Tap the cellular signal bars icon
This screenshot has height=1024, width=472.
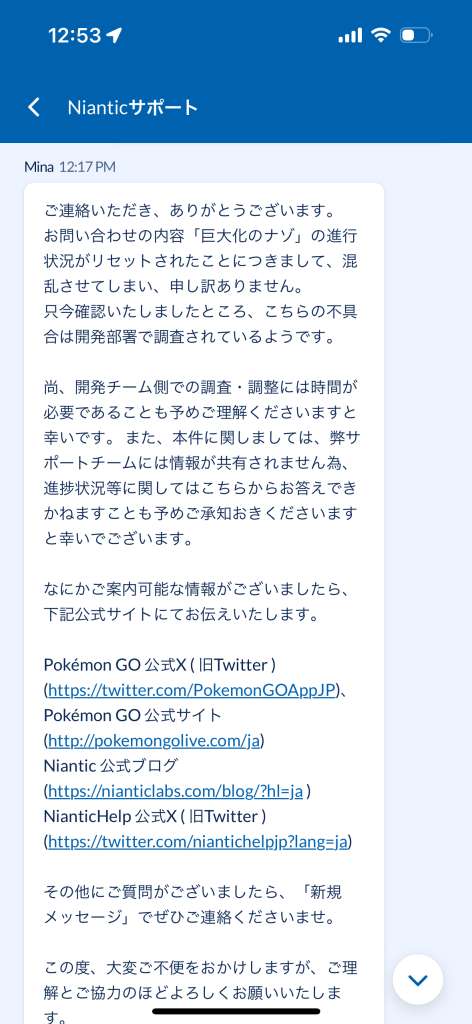pos(350,35)
